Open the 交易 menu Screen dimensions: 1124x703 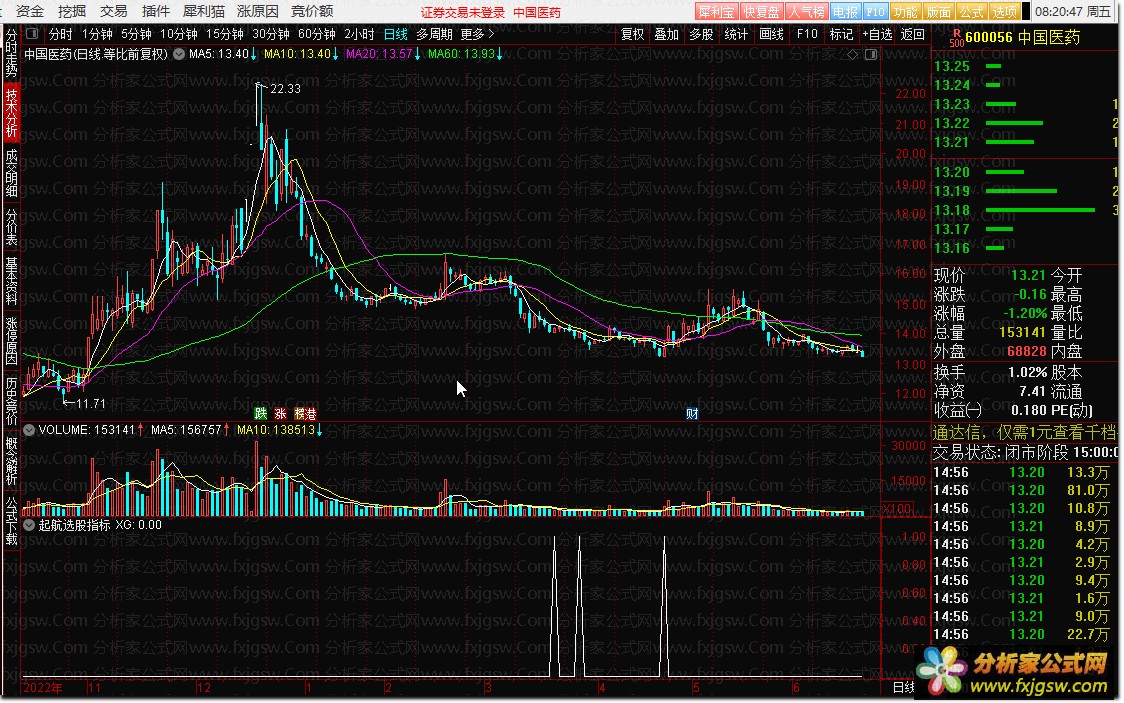[113, 11]
